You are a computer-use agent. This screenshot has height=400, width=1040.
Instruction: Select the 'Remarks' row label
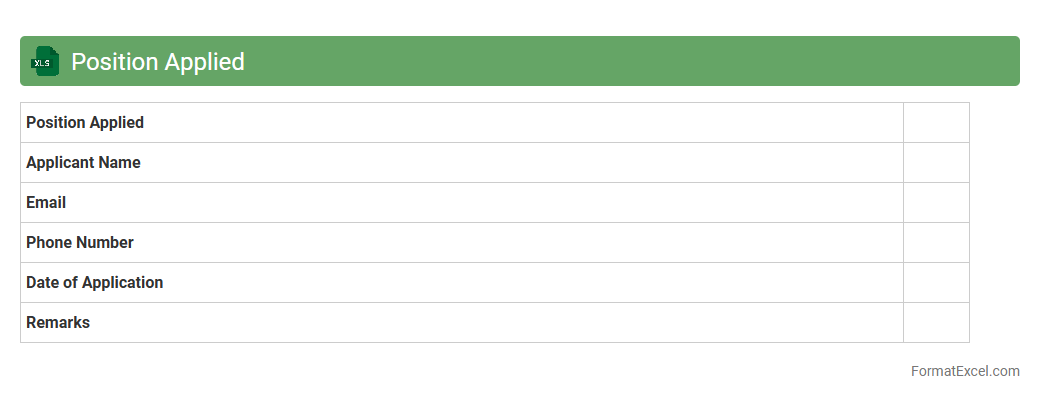[x=58, y=323]
